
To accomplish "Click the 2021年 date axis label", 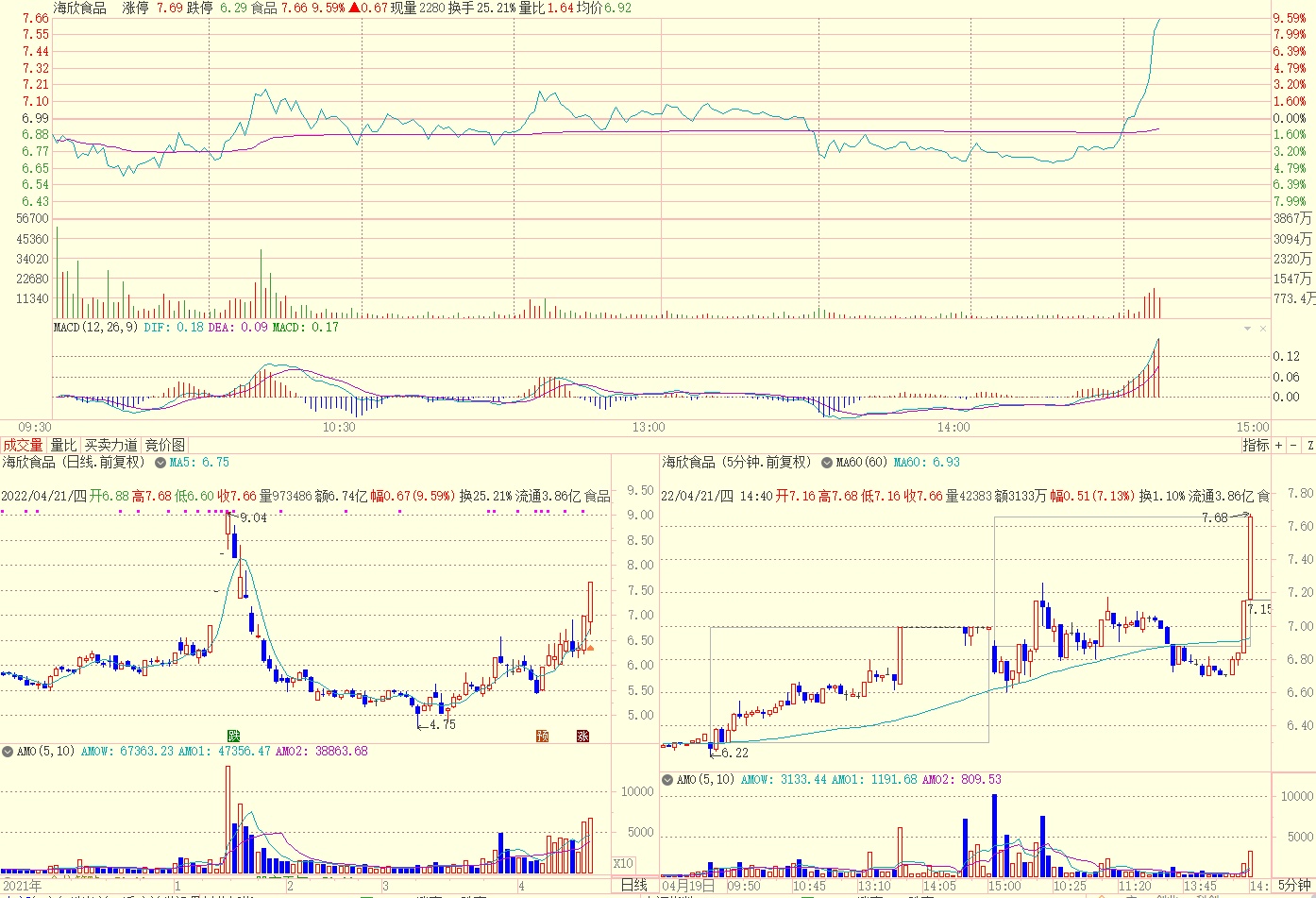I will (x=23, y=887).
